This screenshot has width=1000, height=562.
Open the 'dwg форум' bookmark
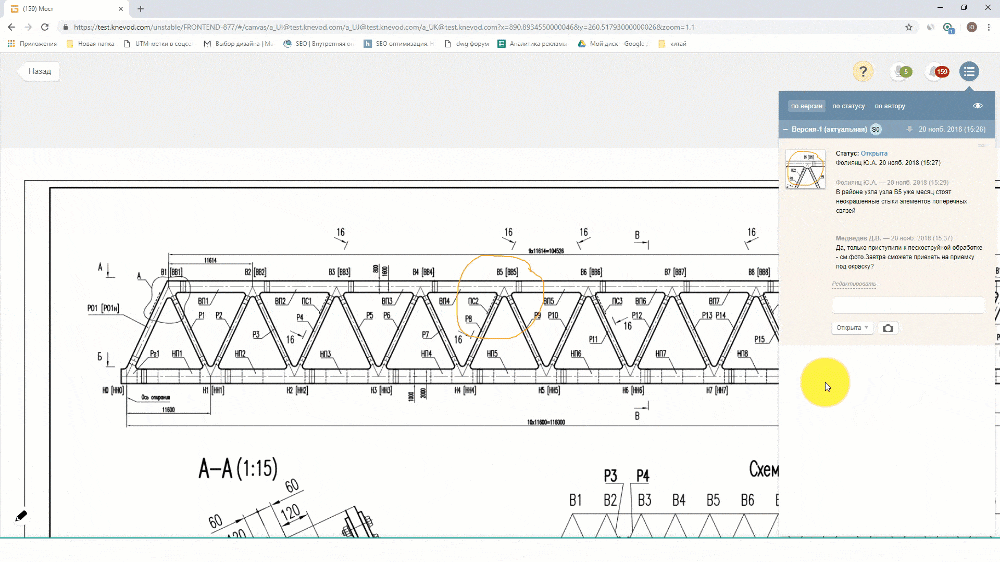[x=466, y=44]
